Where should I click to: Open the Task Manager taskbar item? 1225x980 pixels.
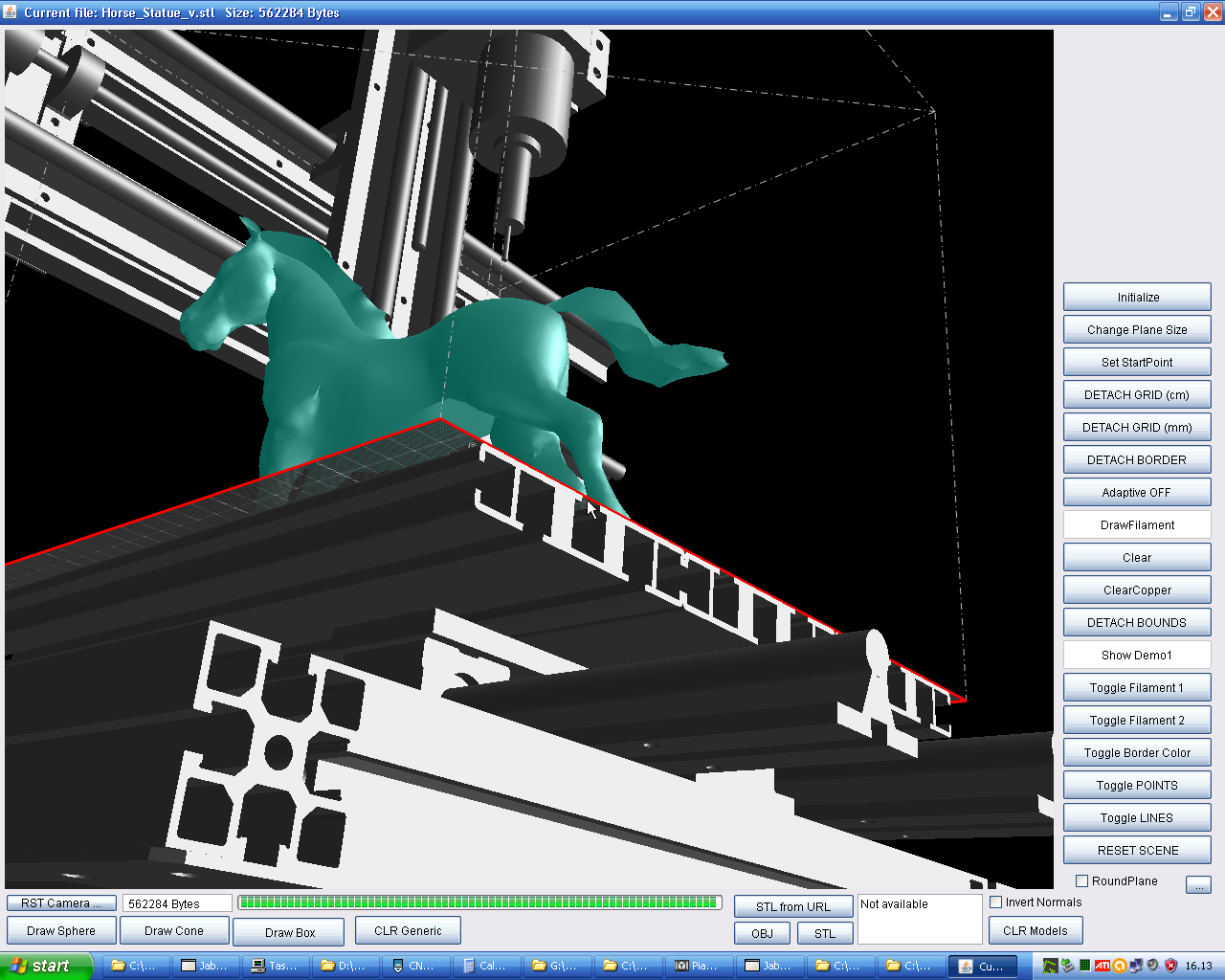pyautogui.click(x=276, y=966)
